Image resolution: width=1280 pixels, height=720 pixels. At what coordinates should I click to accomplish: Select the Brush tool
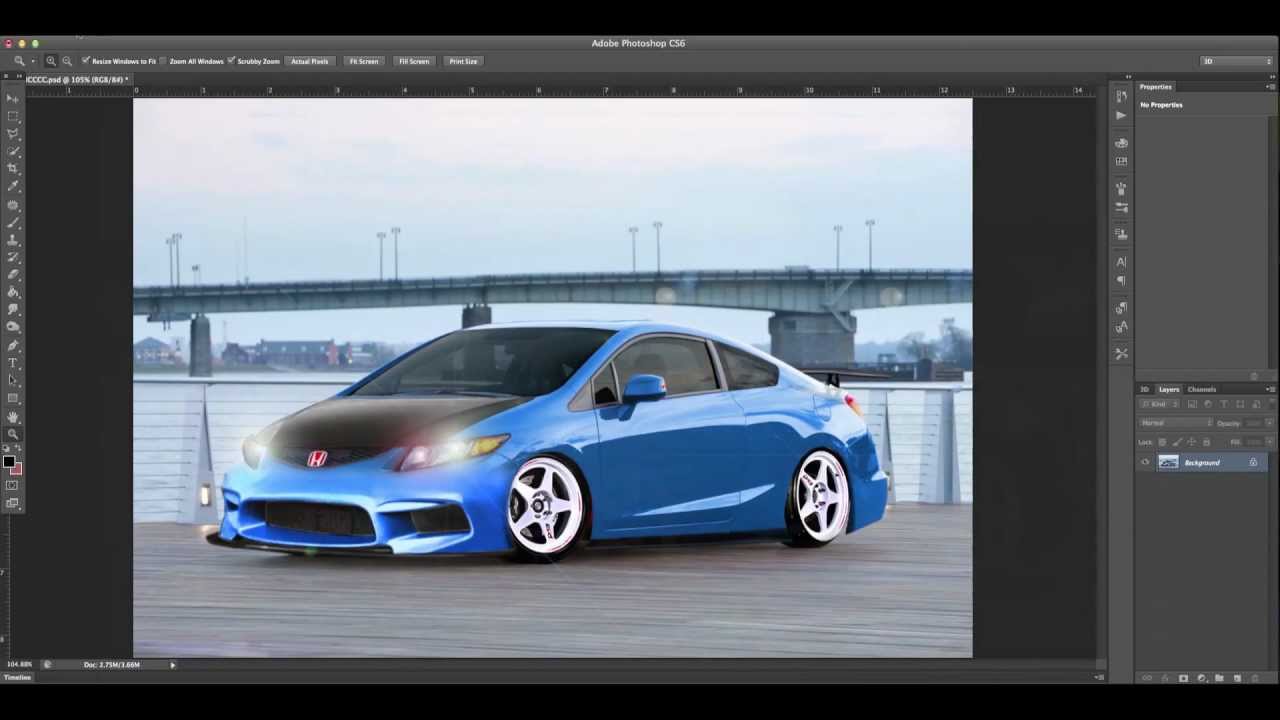point(12,222)
